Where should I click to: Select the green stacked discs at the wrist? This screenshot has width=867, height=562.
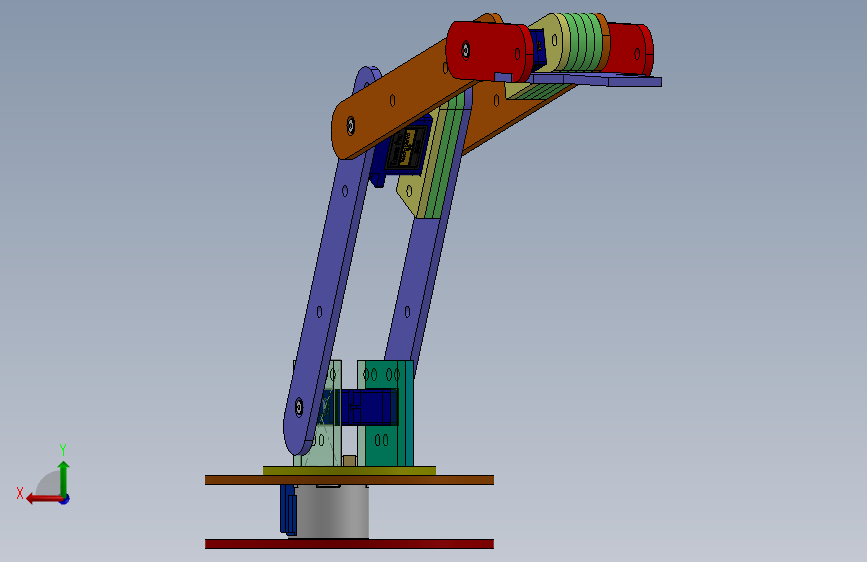tap(582, 42)
